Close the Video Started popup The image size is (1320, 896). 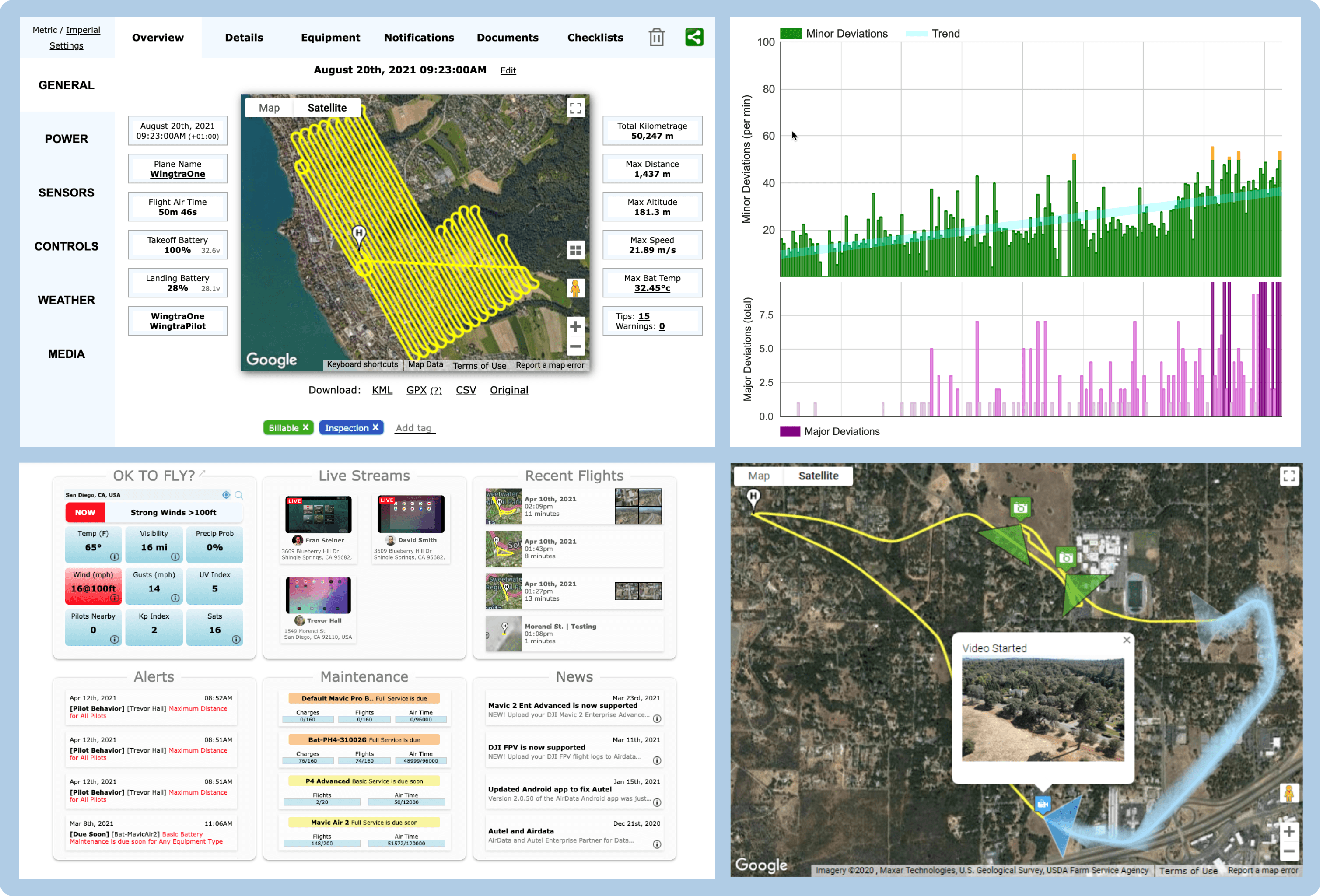1126,640
